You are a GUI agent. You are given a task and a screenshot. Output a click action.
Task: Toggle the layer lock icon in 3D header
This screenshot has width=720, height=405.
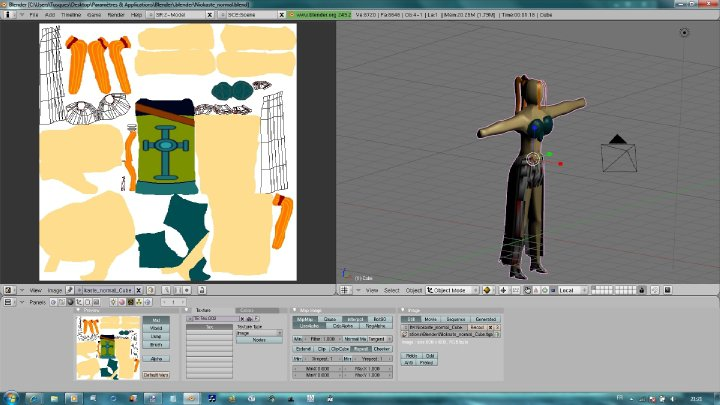pos(642,290)
